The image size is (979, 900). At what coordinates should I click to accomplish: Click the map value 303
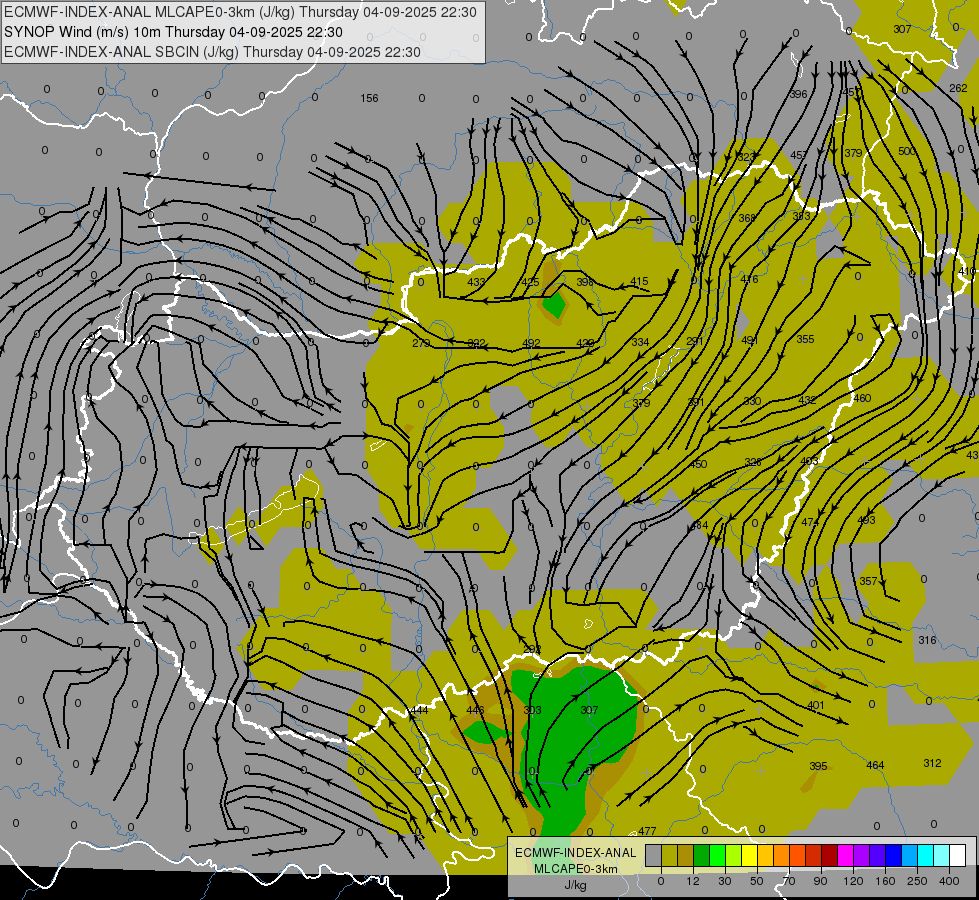click(x=533, y=710)
